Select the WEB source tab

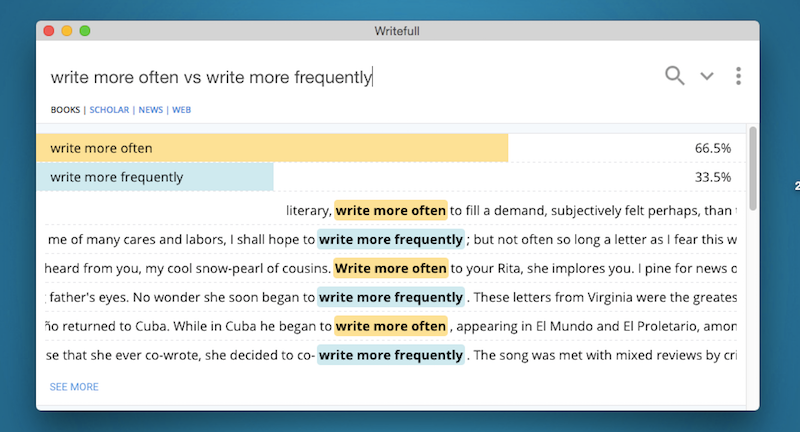click(x=181, y=110)
